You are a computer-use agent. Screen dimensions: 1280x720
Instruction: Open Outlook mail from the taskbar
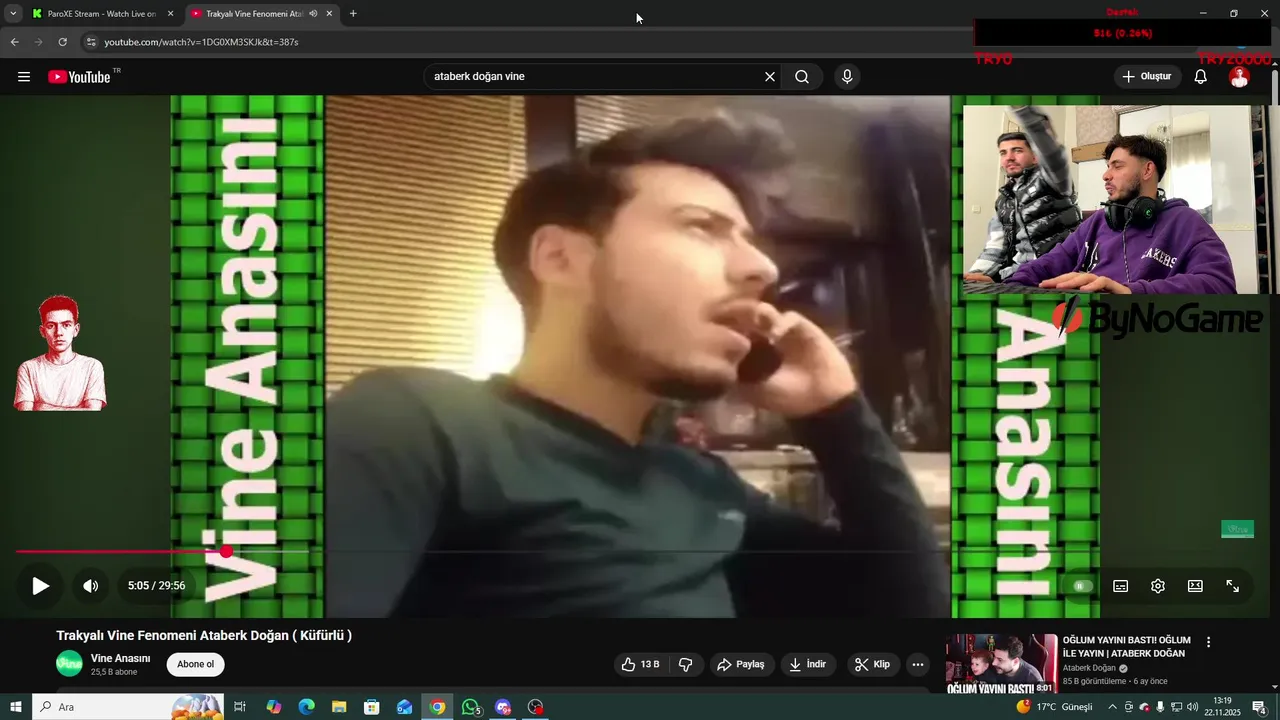[x=404, y=707]
